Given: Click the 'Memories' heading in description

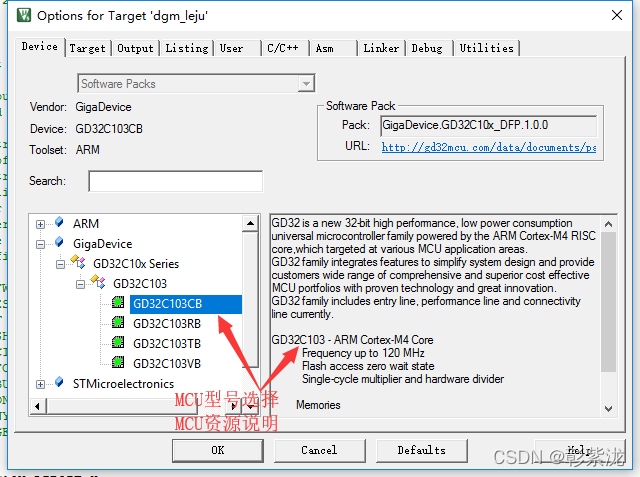Looking at the screenshot, I should click(318, 405).
